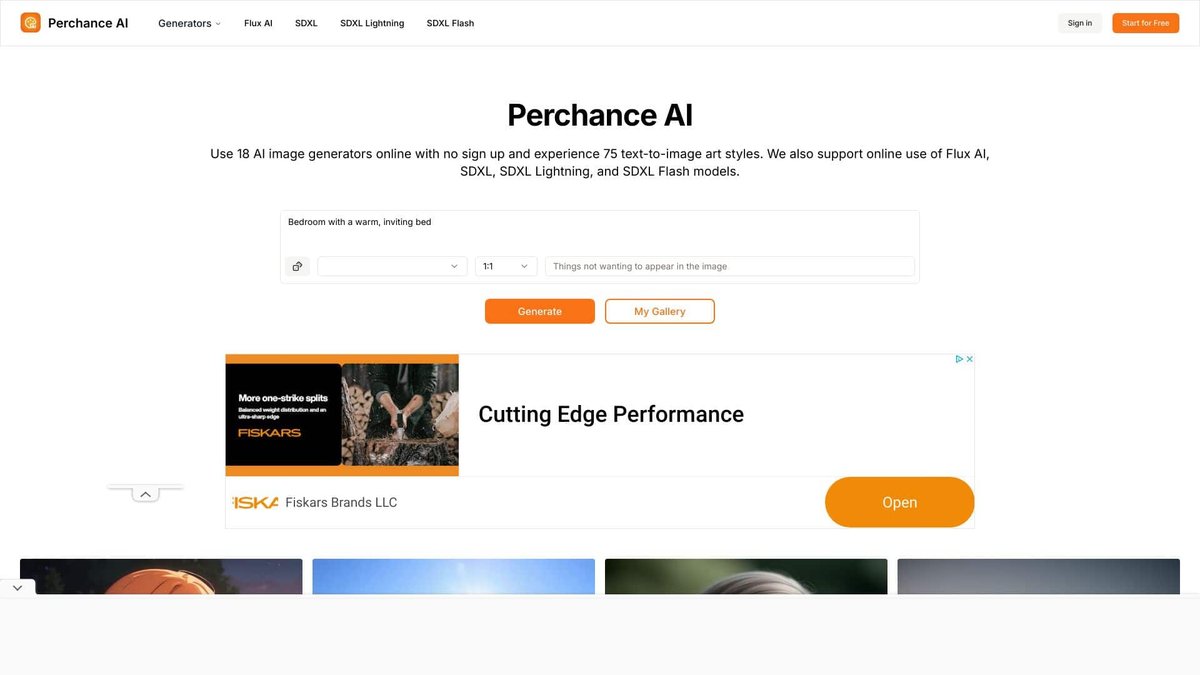Open the SDXL navigation item
1200x675 pixels.
305,22
